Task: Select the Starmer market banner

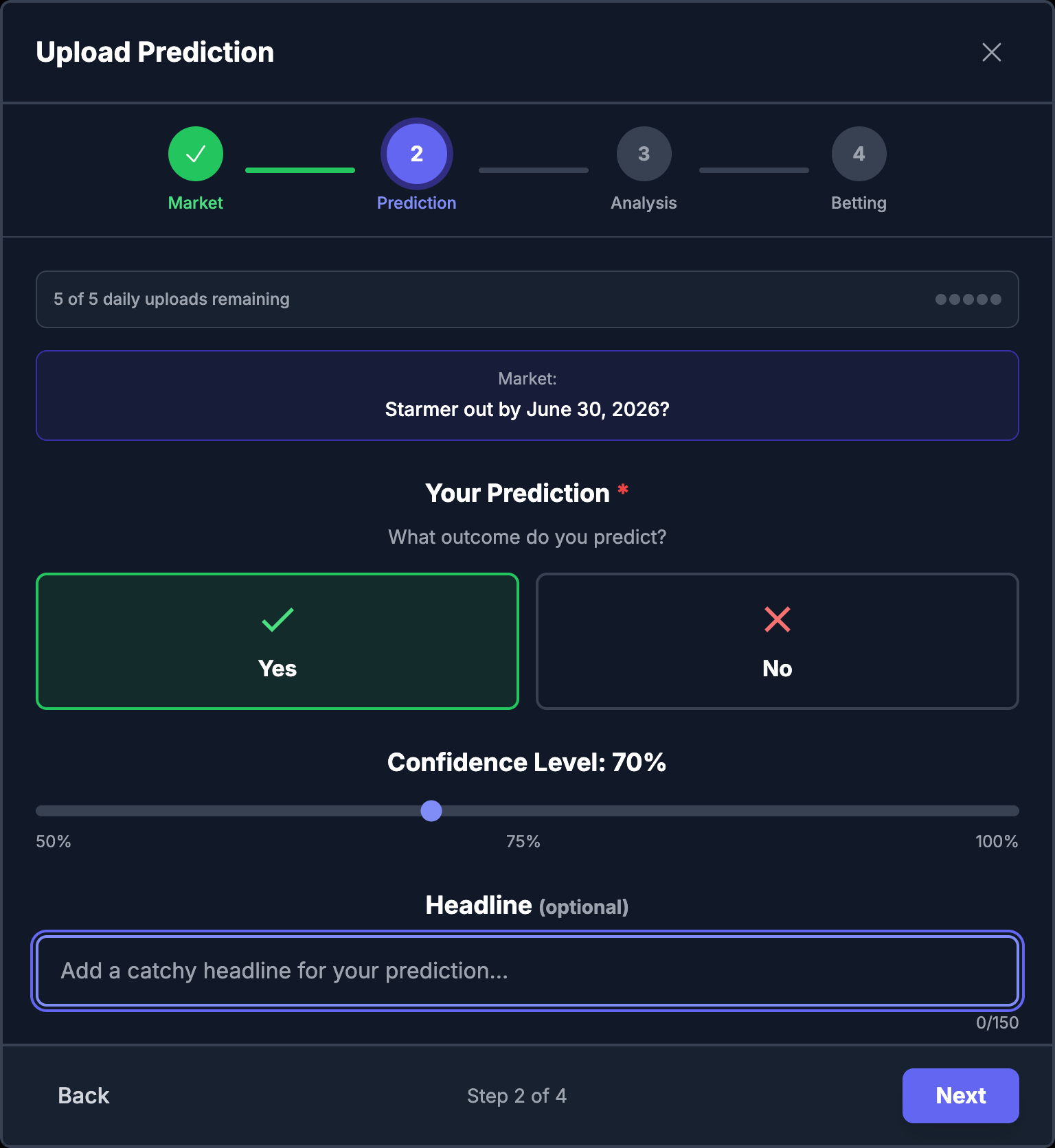Action: [x=526, y=395]
